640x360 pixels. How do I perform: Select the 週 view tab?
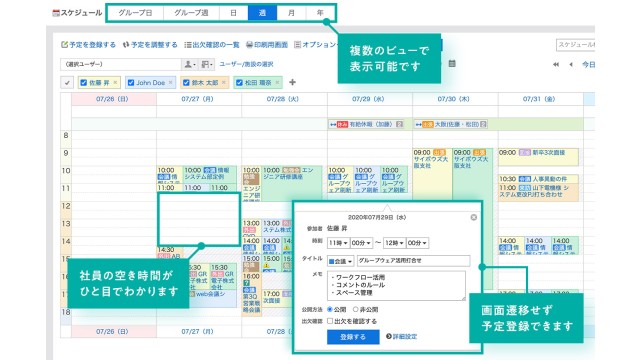(262, 13)
